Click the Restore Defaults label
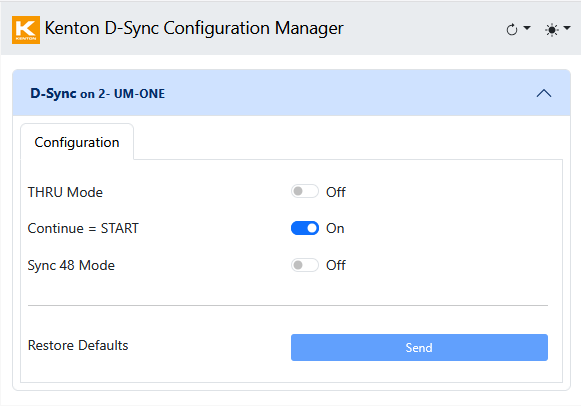 [78, 345]
